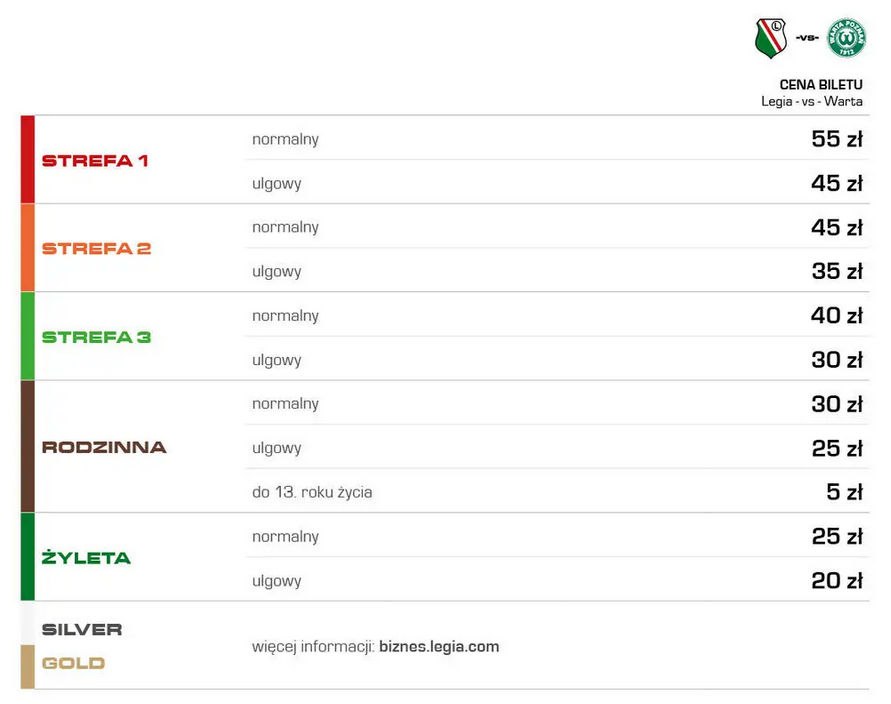891x704 pixels.
Task: Click the Legia Warszawa club crest
Action: pos(771,38)
